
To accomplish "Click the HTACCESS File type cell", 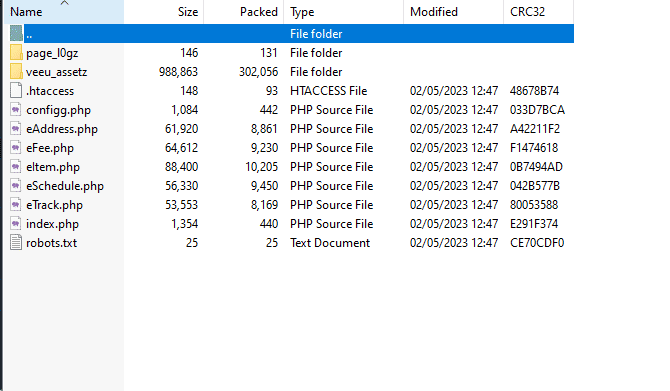I will tap(329, 91).
